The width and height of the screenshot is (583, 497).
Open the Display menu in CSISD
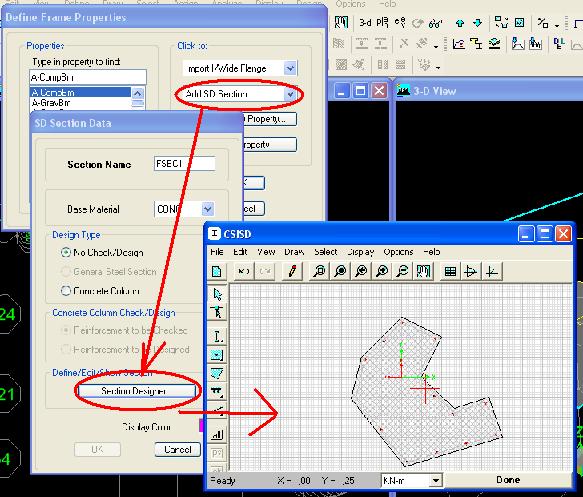click(360, 252)
